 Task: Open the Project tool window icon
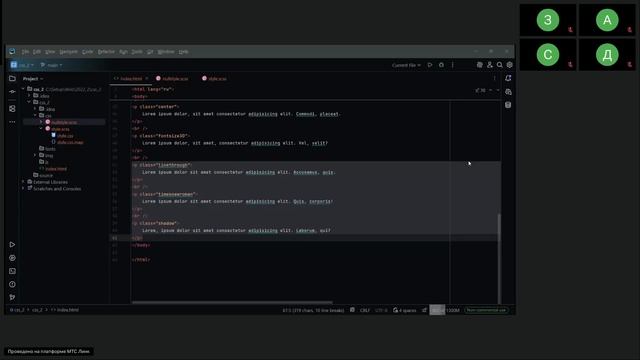pyautogui.click(x=12, y=78)
